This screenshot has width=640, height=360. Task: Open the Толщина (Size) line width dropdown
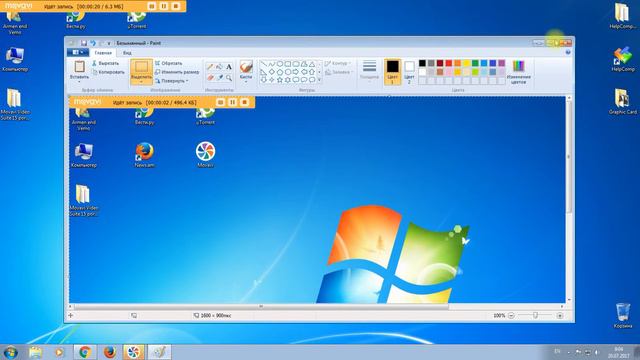point(369,72)
